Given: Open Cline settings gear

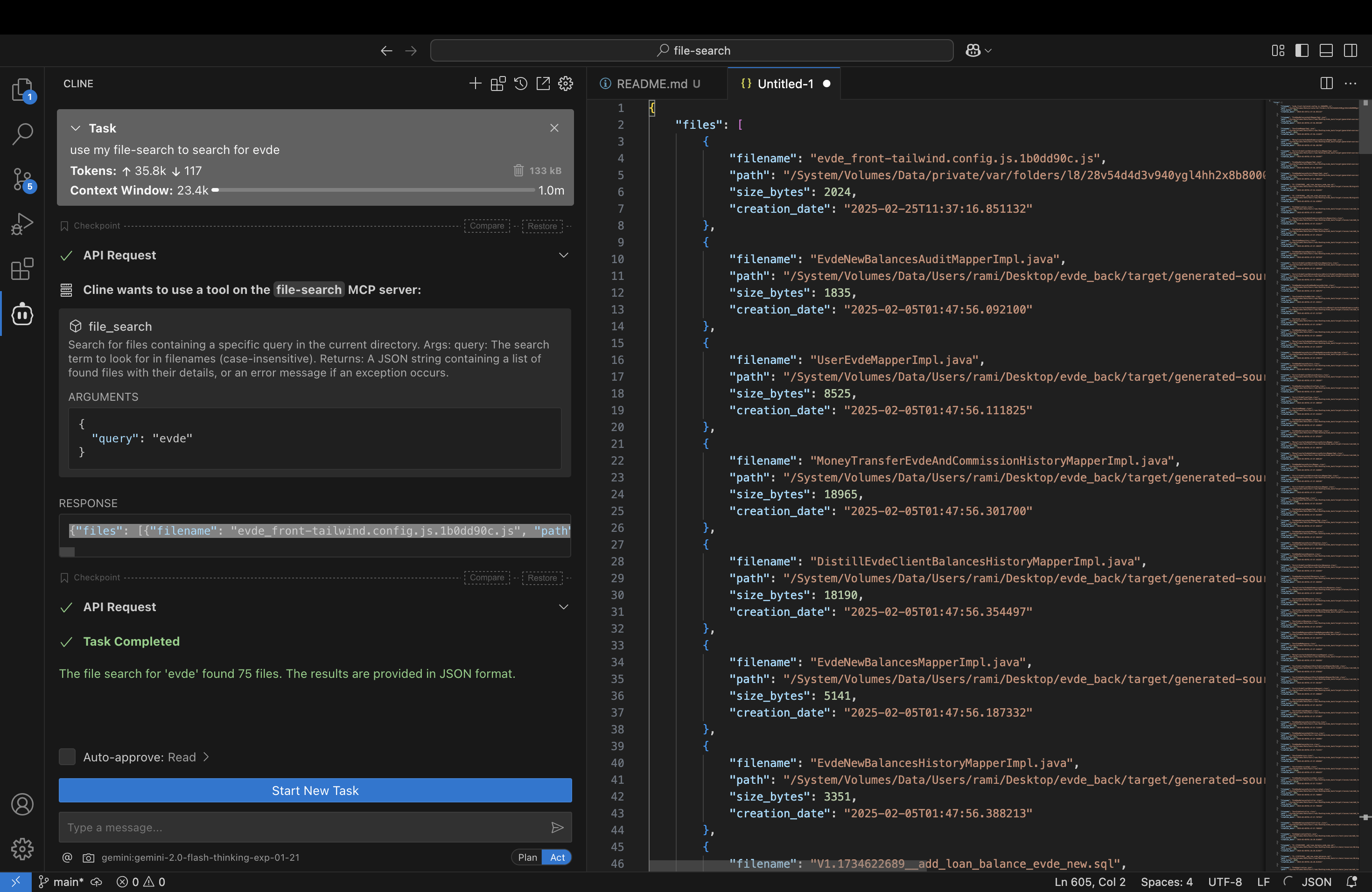Looking at the screenshot, I should pos(566,84).
